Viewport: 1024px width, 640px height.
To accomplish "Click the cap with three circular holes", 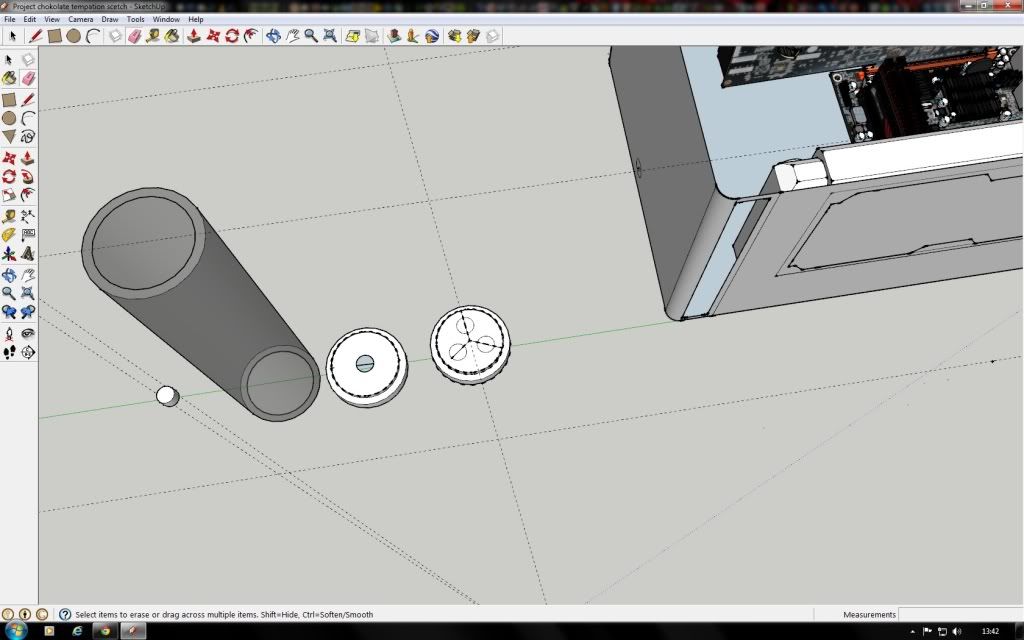I will [470, 344].
